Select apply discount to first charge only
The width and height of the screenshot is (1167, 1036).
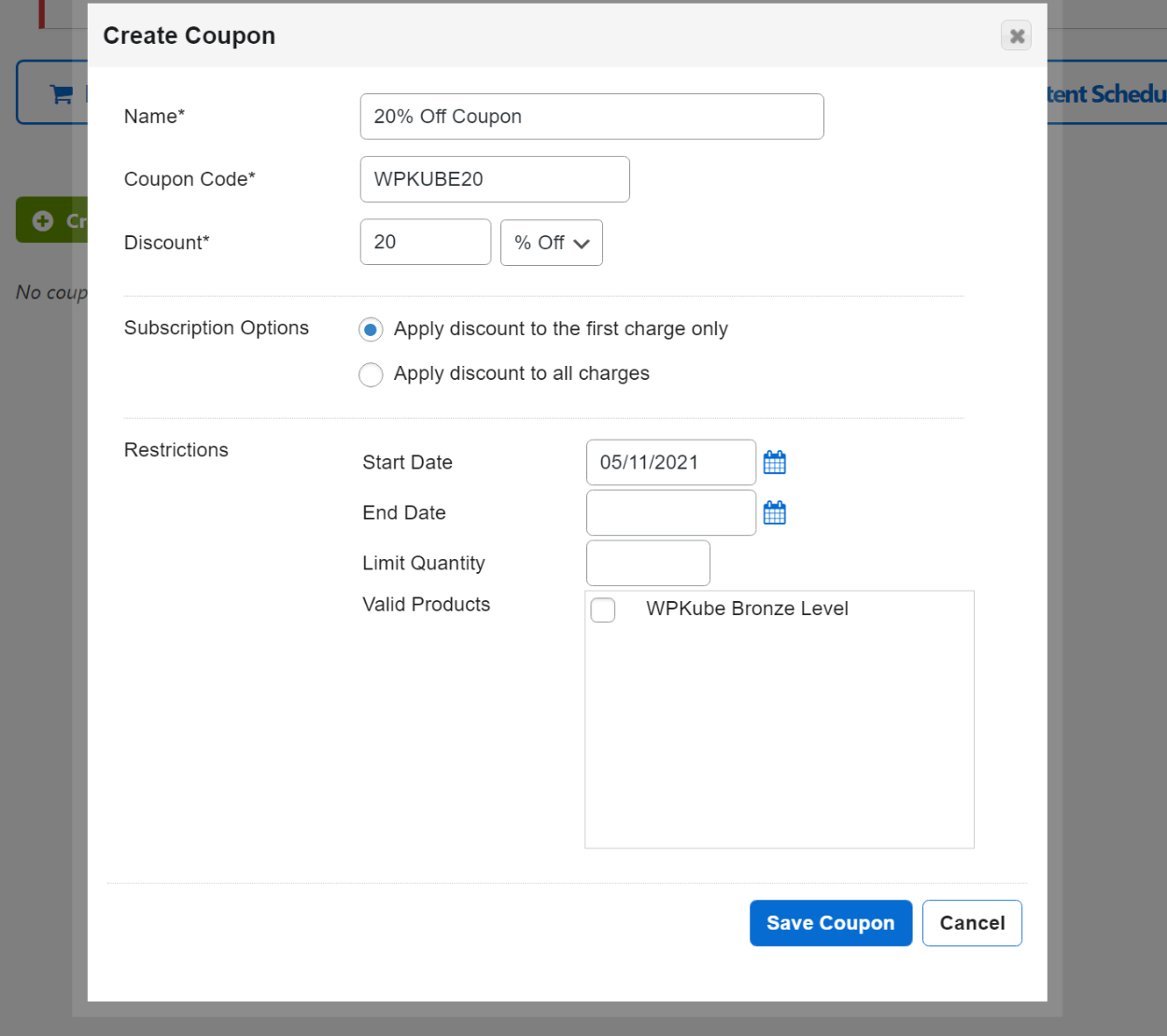(x=371, y=329)
